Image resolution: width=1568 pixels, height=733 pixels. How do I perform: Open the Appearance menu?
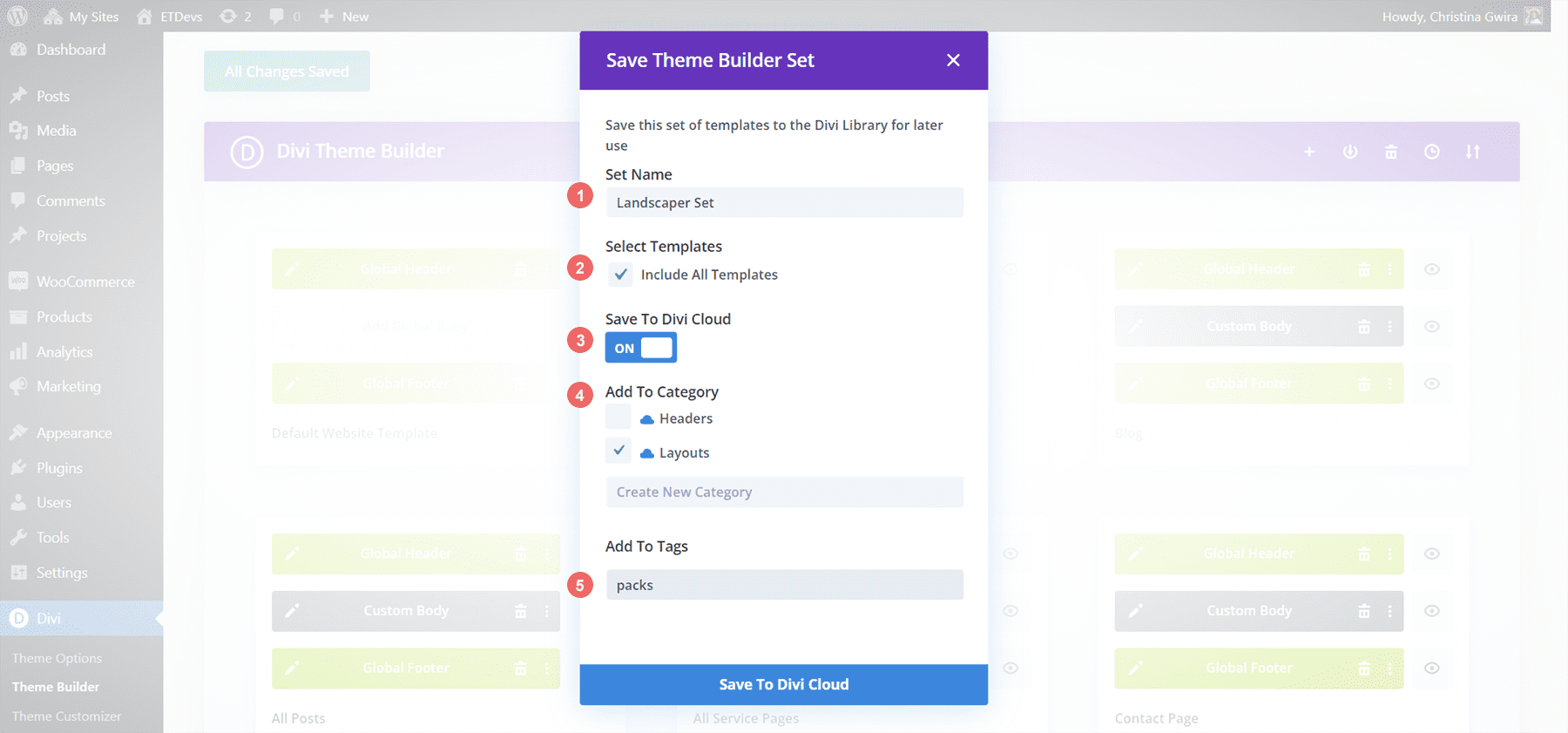74,432
